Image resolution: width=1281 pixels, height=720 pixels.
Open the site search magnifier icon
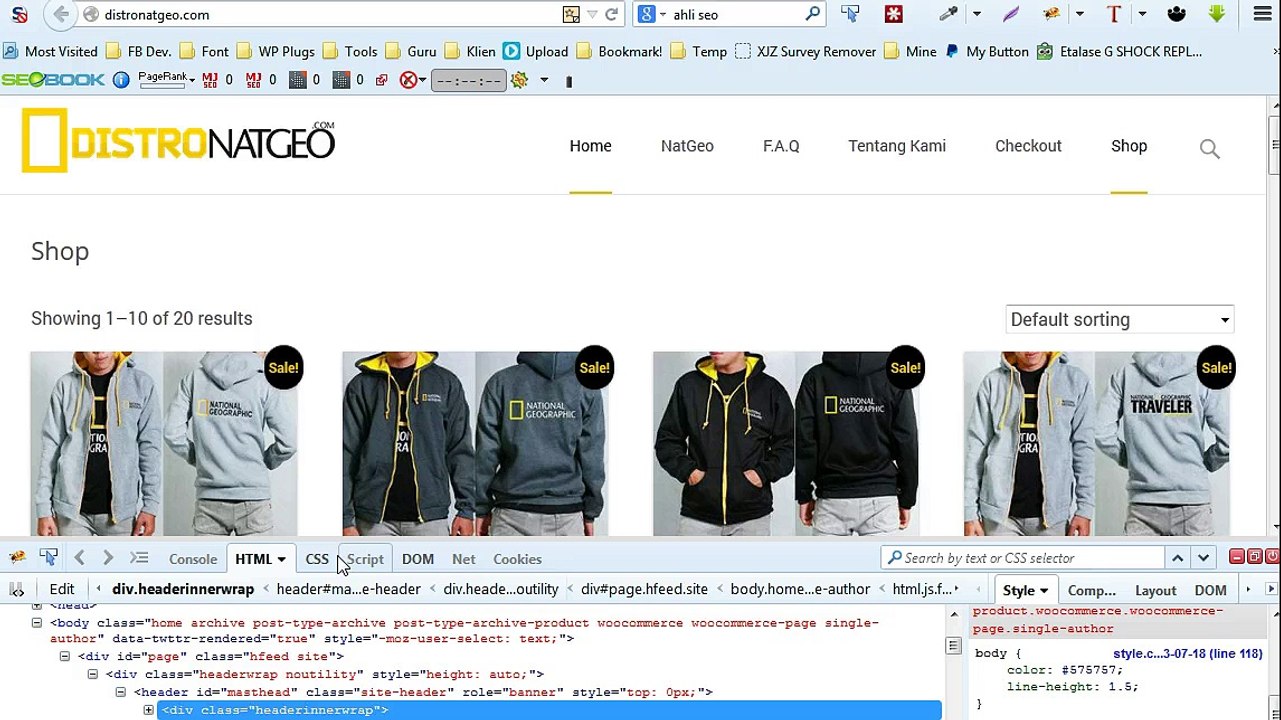1209,149
